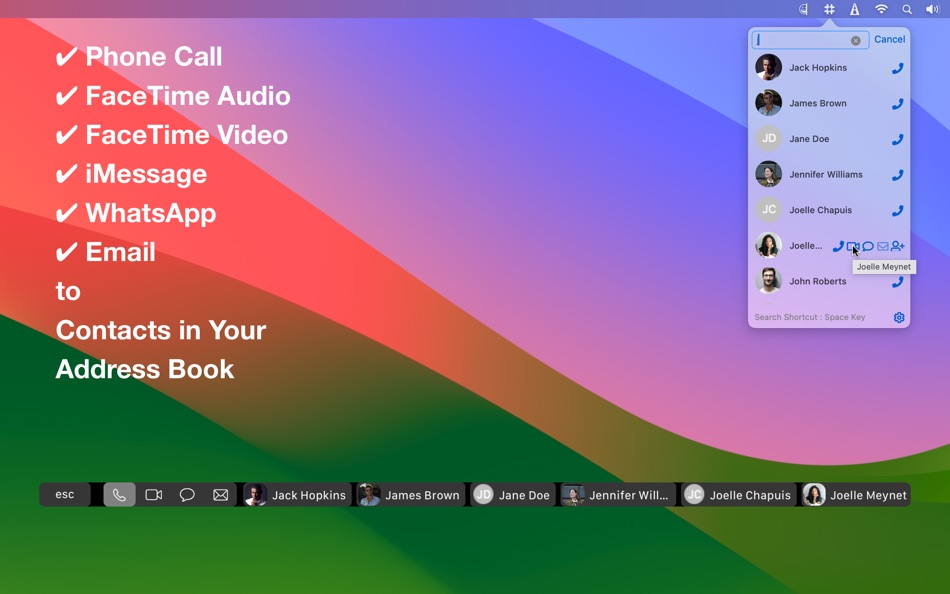The image size is (950, 594).
Task: Select James Brown's avatar in the popup list
Action: 768,103
